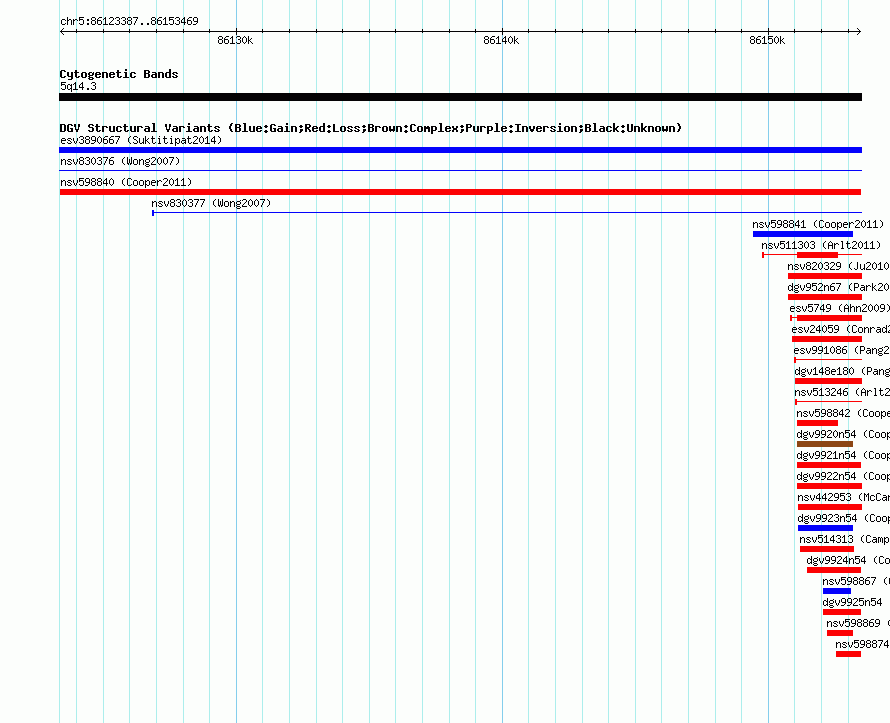Image resolution: width=890 pixels, height=723 pixels.
Task: Select the brown dgv9920n54 complex bar
Action: (x=825, y=444)
